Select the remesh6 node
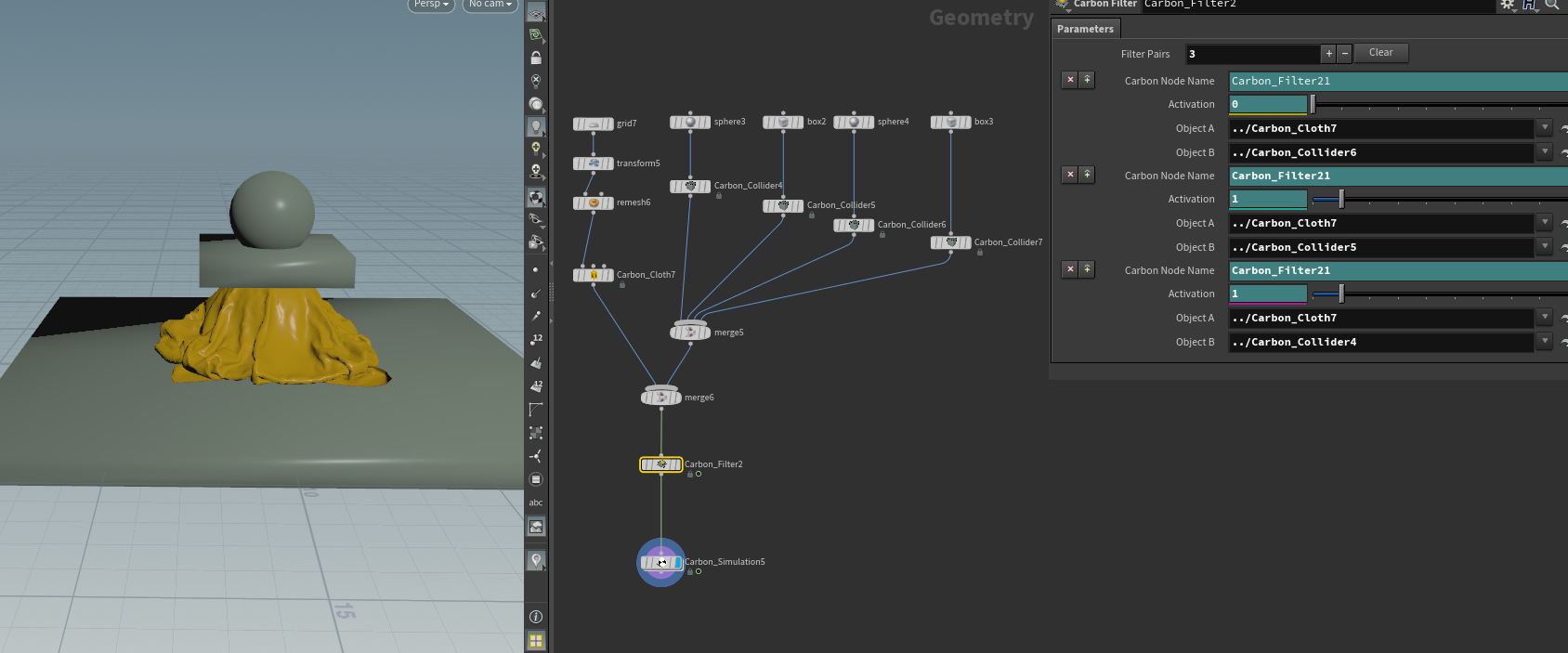Screen dimensions: 1568x653 [x=594, y=202]
